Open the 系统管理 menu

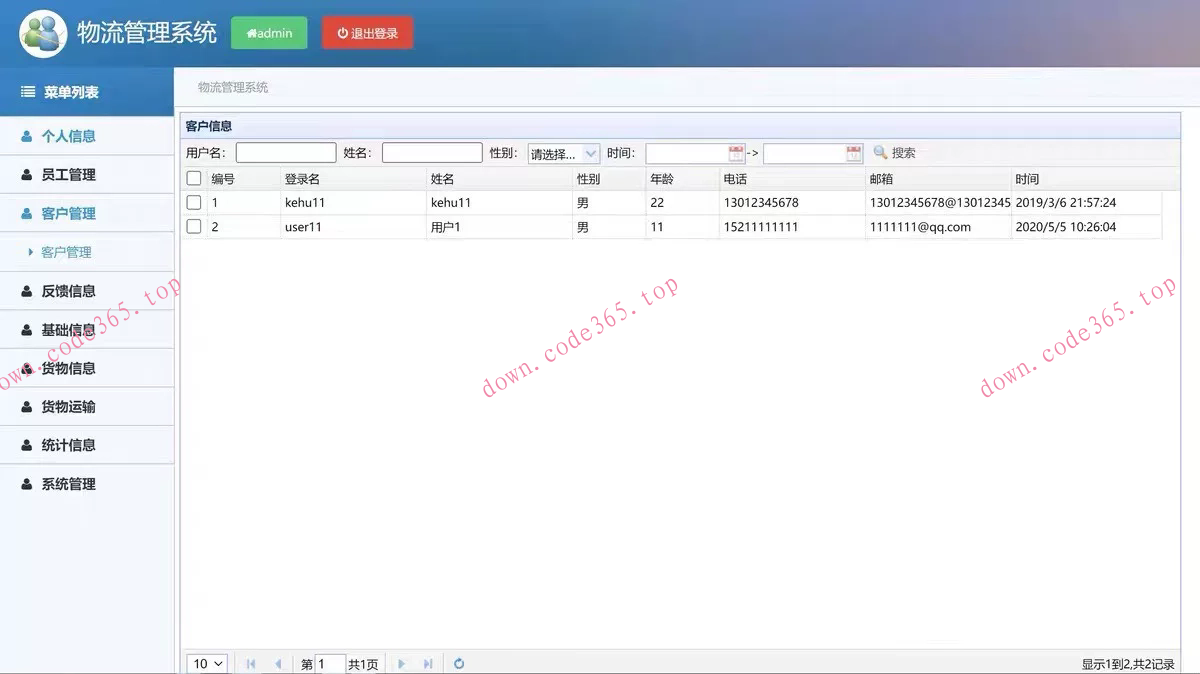click(x=87, y=485)
